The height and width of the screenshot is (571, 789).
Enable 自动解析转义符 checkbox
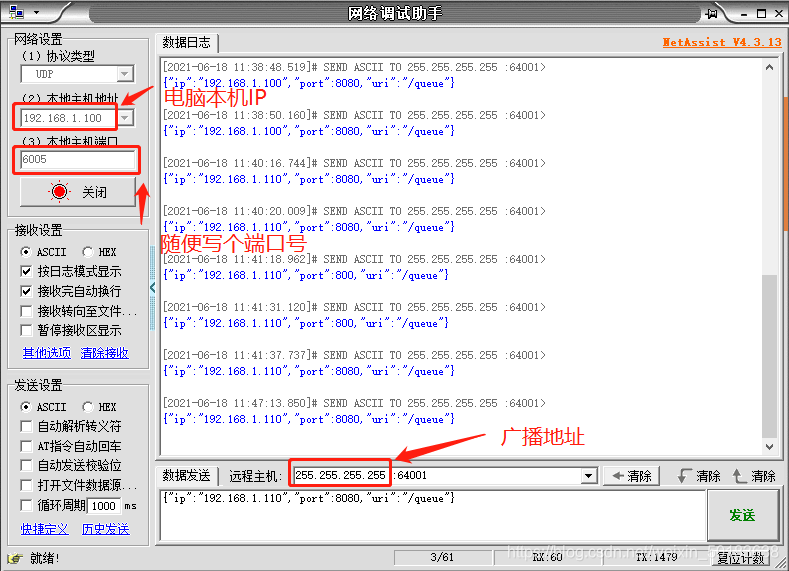click(x=26, y=427)
